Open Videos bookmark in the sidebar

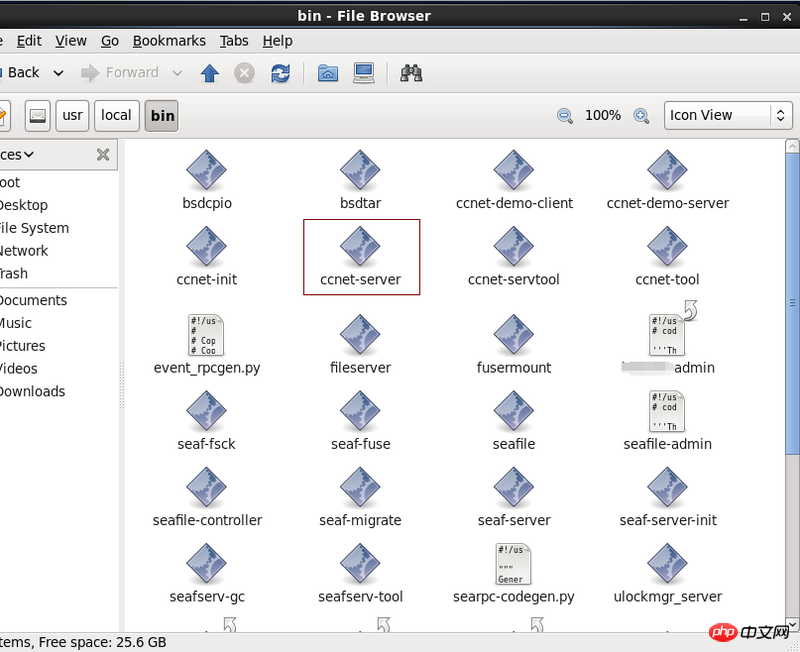tap(19, 368)
